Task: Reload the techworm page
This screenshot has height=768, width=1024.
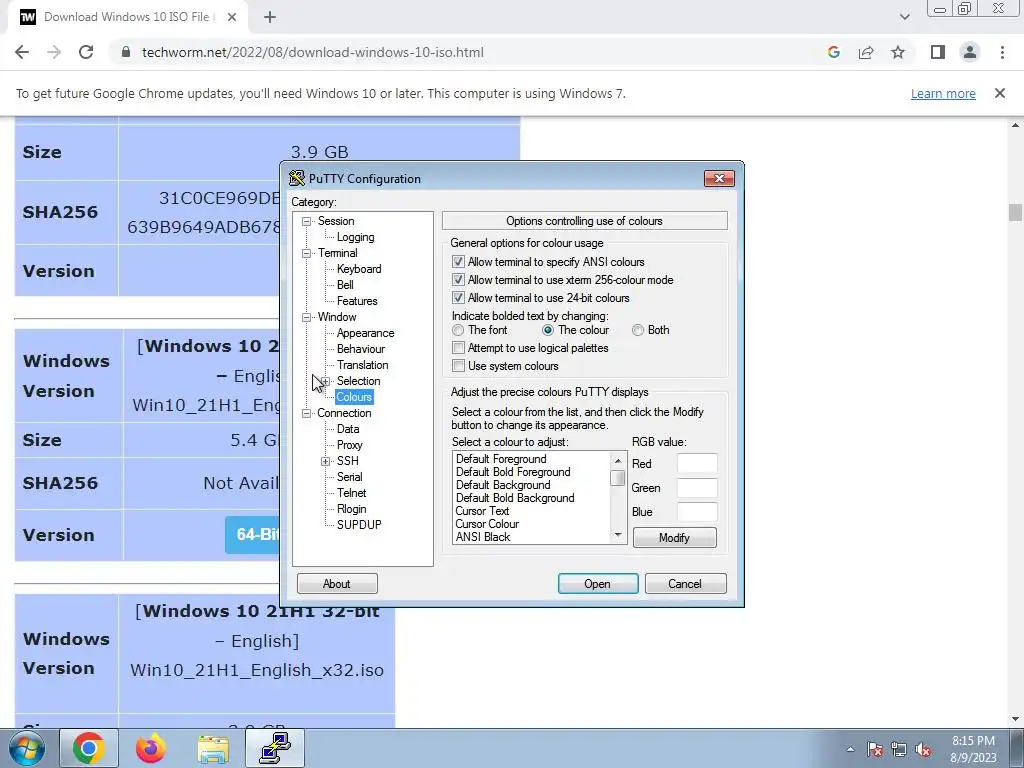Action: [x=86, y=52]
